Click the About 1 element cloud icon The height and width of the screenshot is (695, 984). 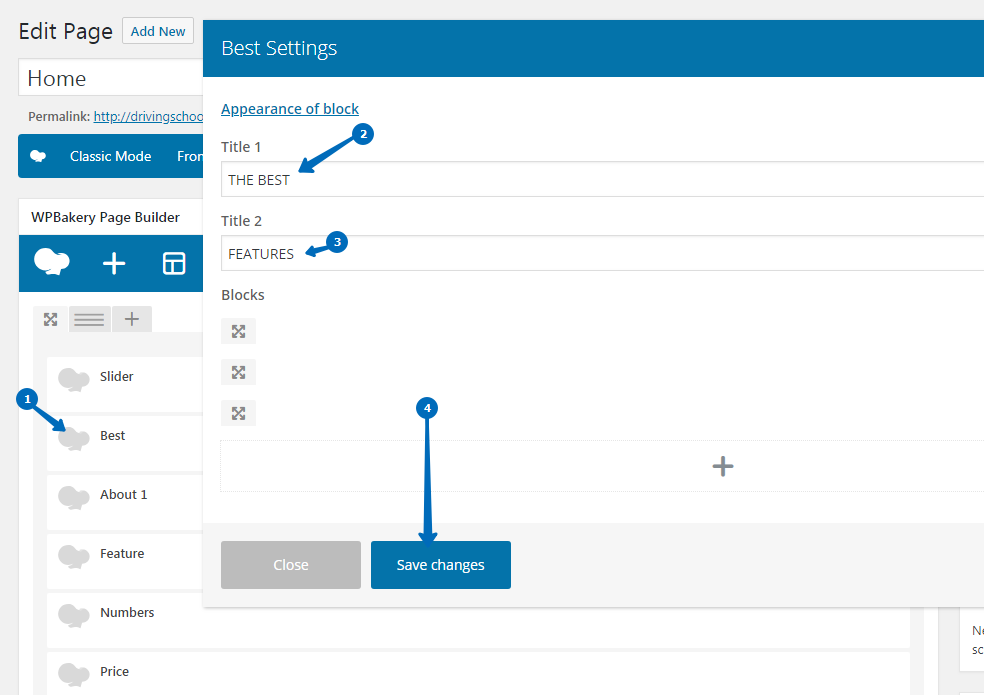tap(74, 496)
